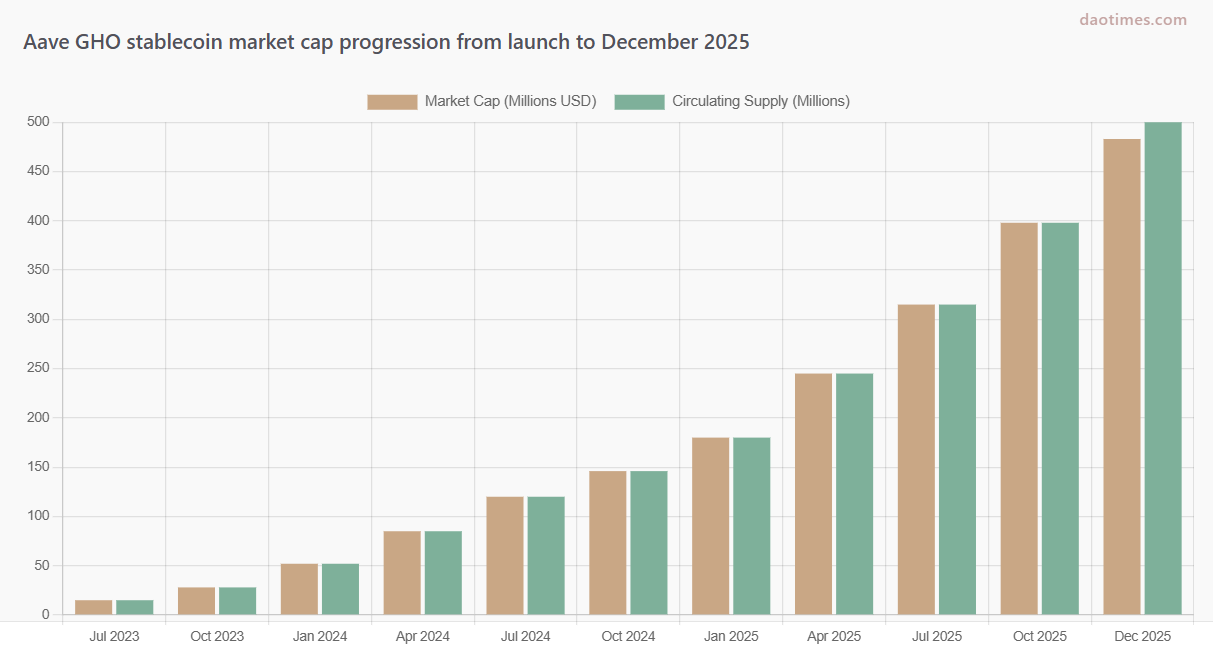Toggle the Market Cap (Millions USD) legend label
Screen dimensions: 1213x649
(x=510, y=101)
